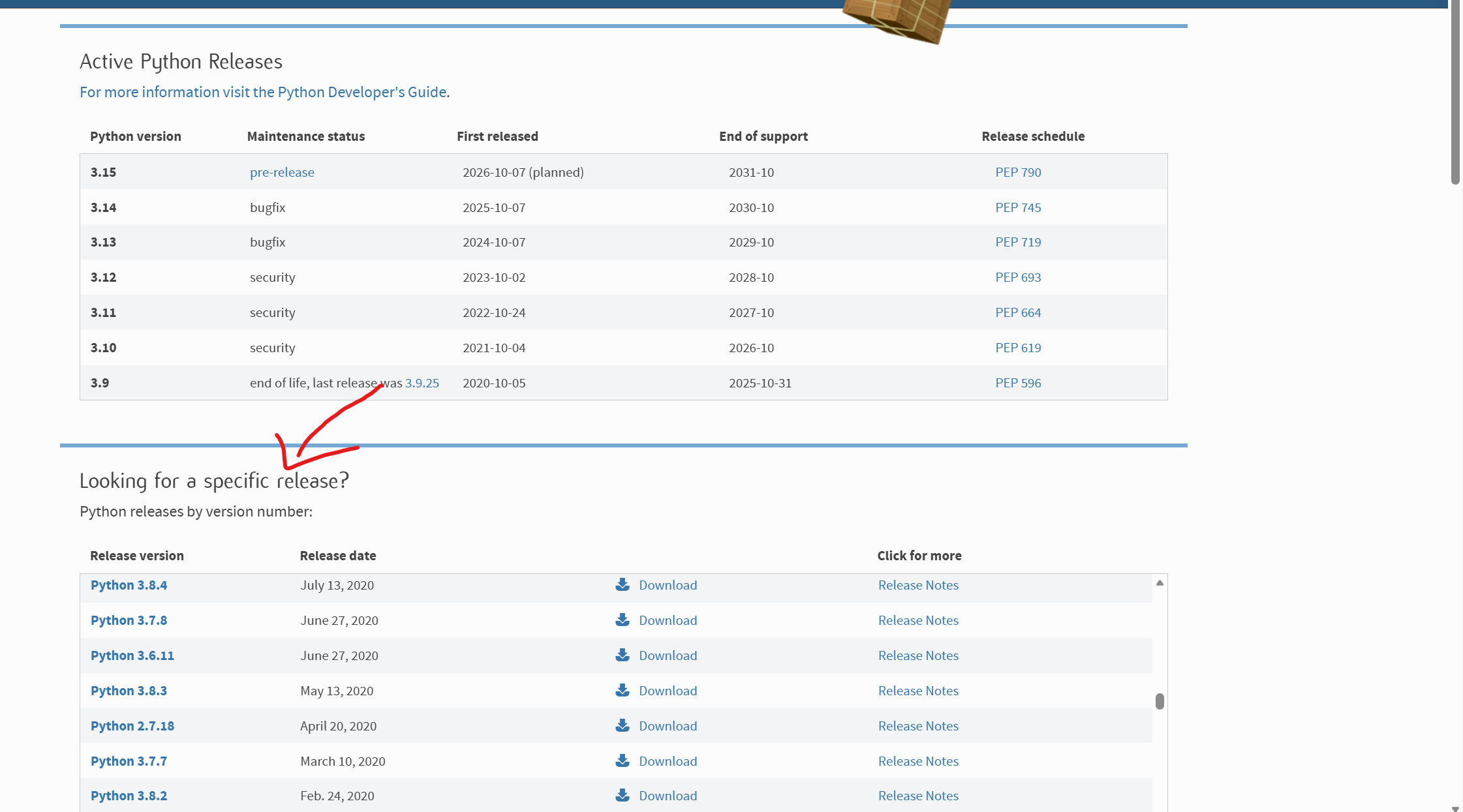The height and width of the screenshot is (812, 1463).
Task: Open PEP 596 schedule link
Action: tap(1018, 383)
